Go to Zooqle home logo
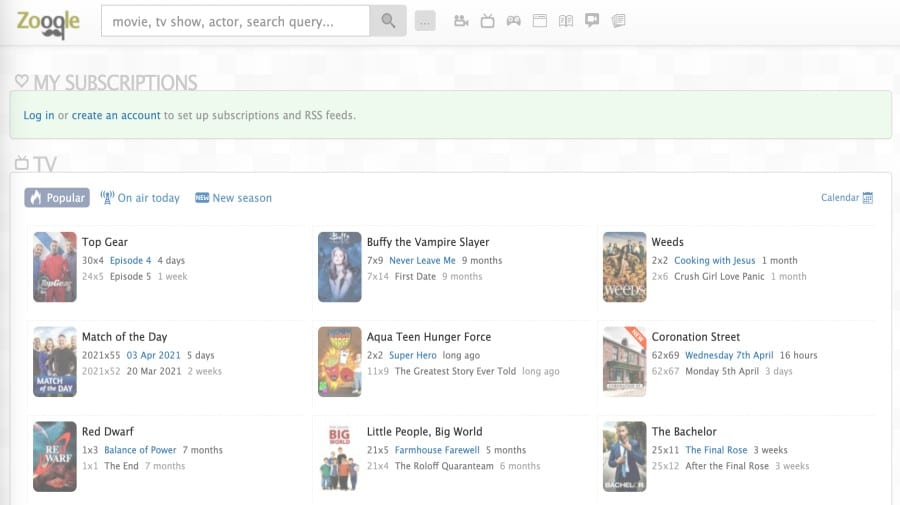Image resolution: width=900 pixels, height=505 pixels. [48, 23]
